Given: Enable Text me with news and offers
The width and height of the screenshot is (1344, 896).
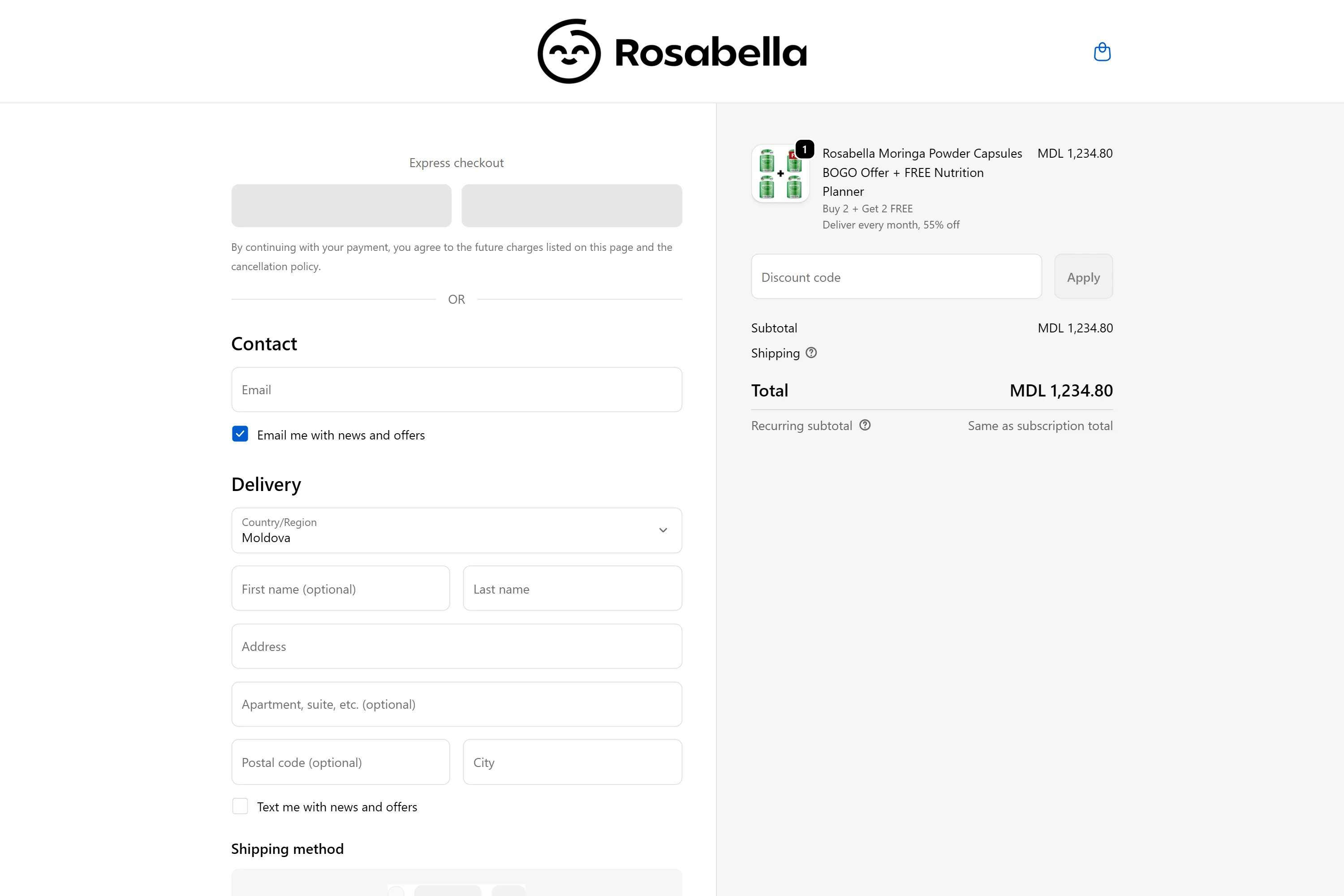Looking at the screenshot, I should (240, 806).
